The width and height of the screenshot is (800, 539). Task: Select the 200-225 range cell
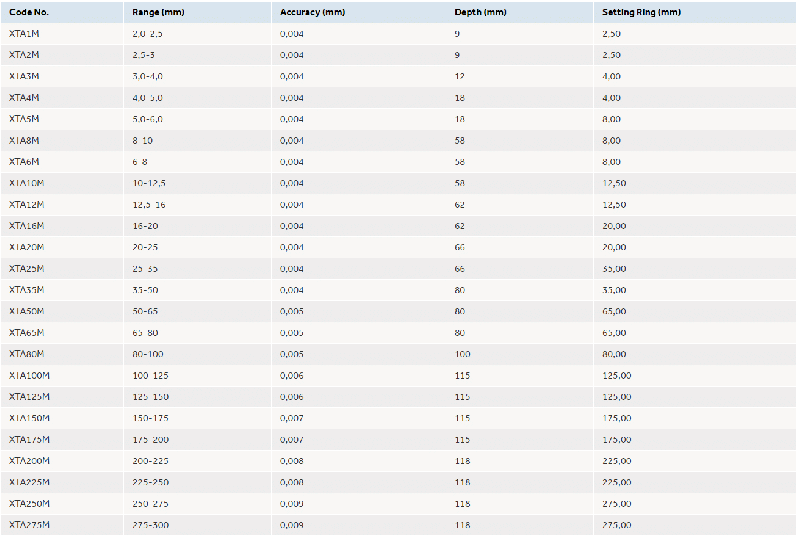click(150, 461)
